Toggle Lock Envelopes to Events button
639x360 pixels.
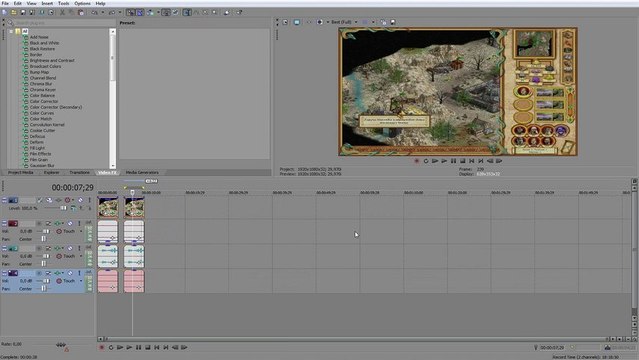(x=166, y=13)
